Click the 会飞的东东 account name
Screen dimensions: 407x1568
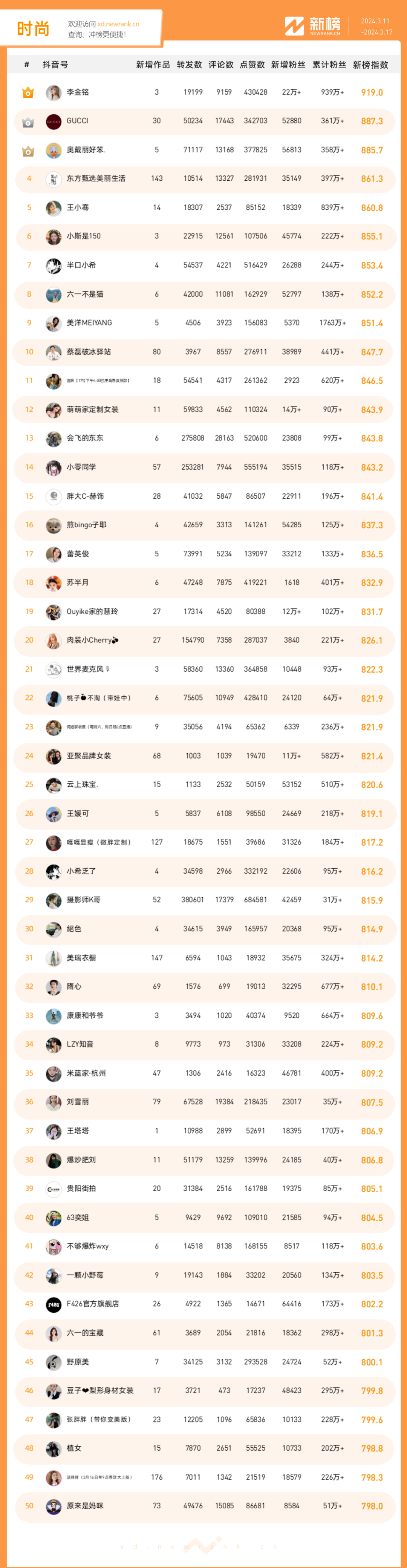coord(84,438)
